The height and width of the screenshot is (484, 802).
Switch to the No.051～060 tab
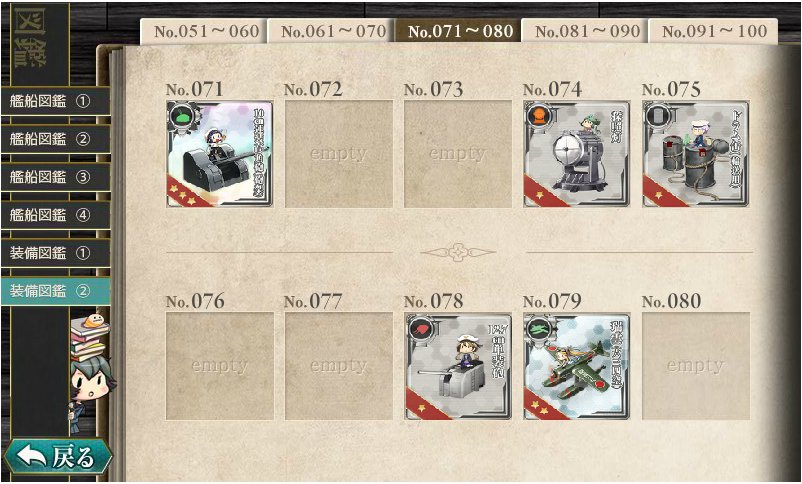pos(204,31)
